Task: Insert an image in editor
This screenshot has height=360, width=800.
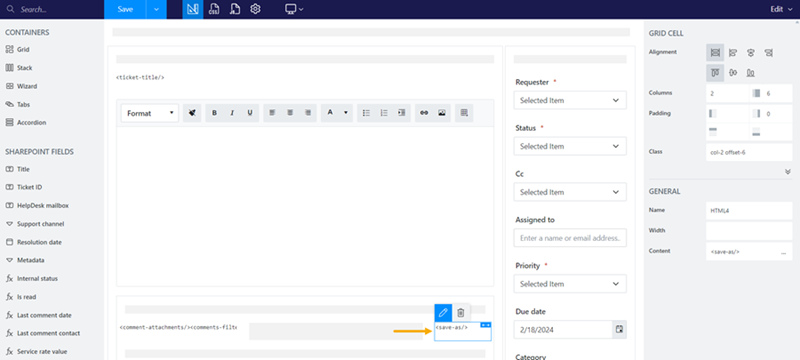Action: [442, 113]
